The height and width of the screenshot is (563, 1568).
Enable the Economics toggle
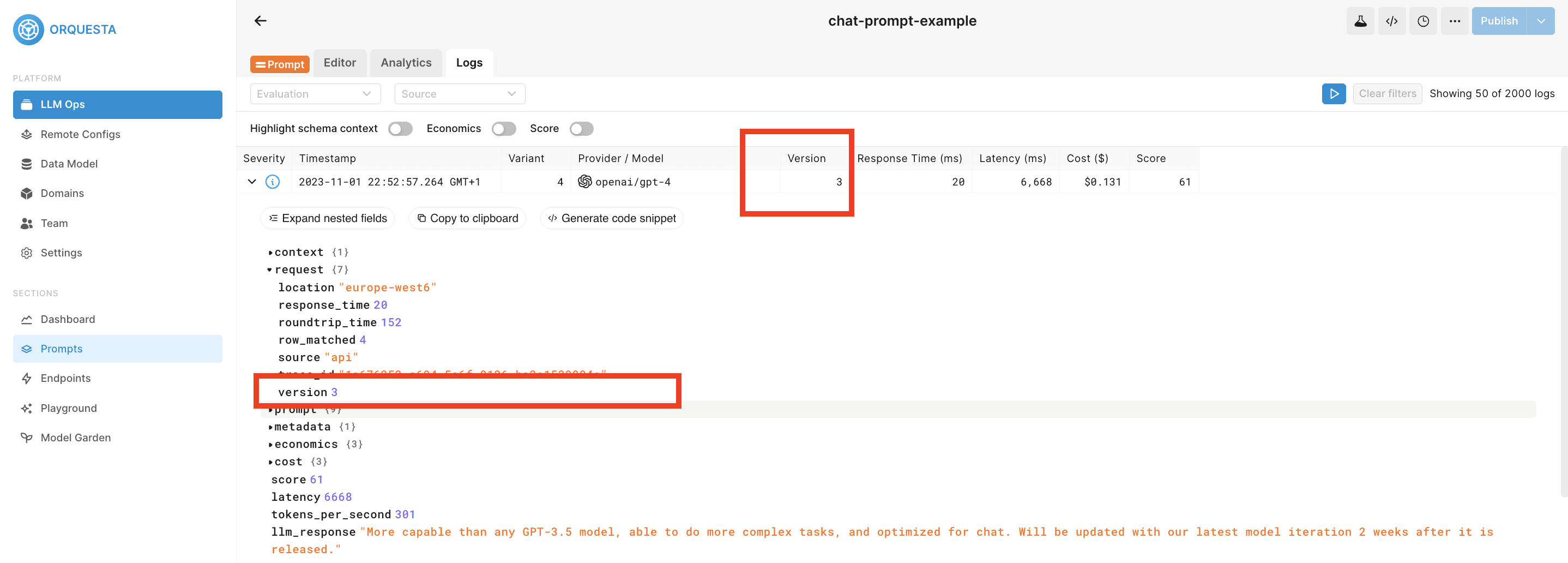point(504,129)
